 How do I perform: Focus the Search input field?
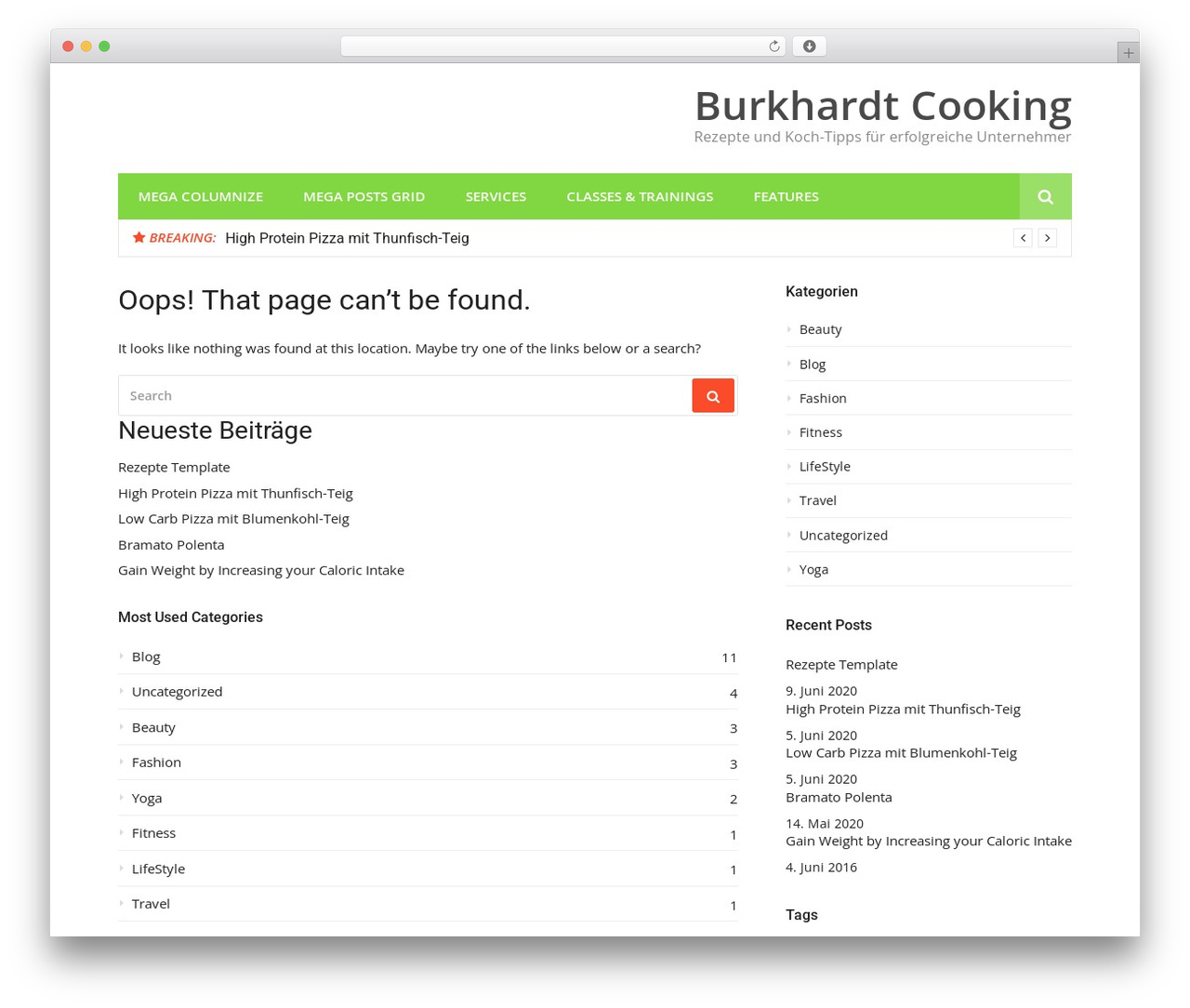(x=405, y=396)
